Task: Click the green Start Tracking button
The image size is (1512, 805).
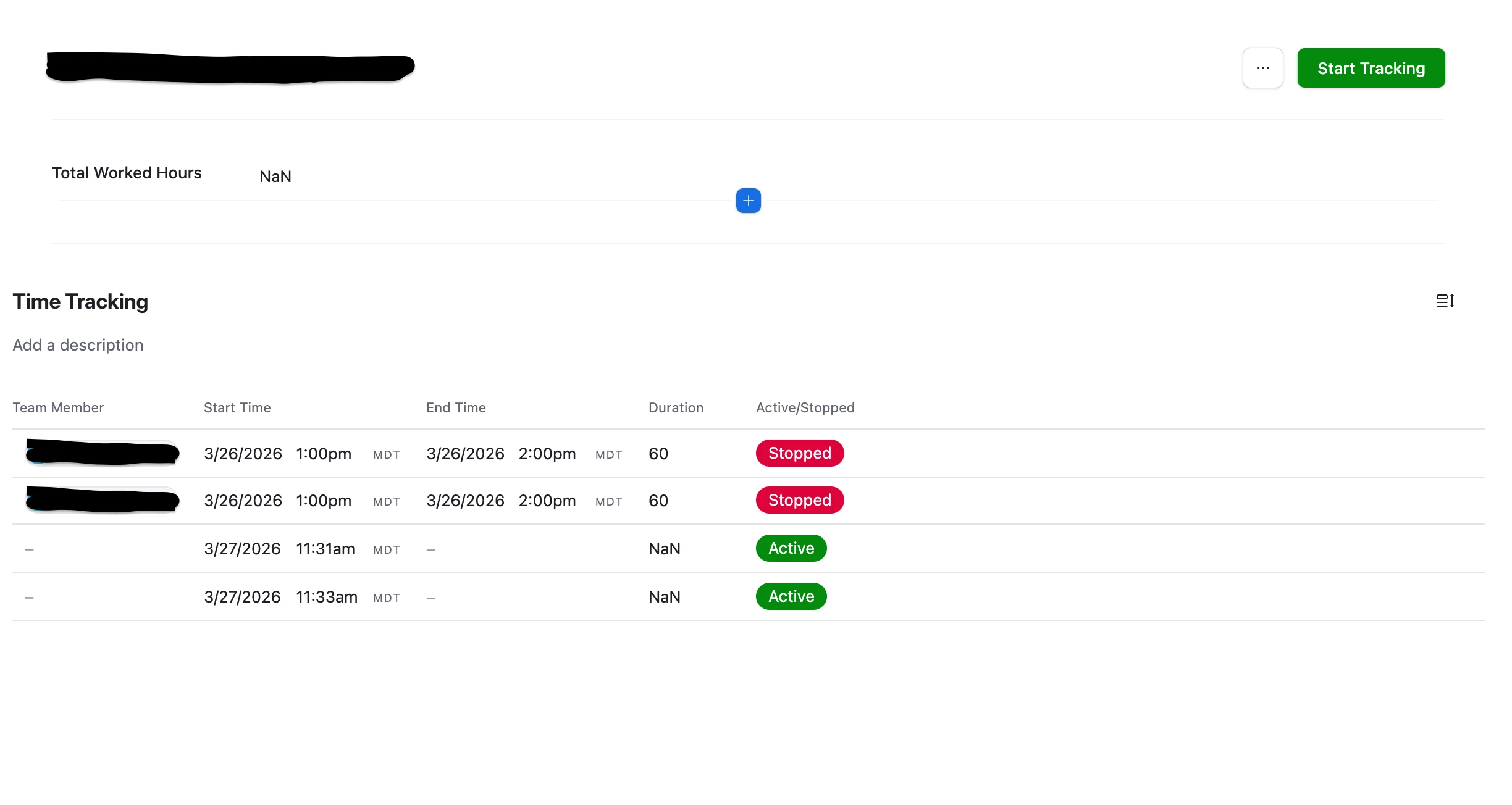Action: coord(1371,68)
